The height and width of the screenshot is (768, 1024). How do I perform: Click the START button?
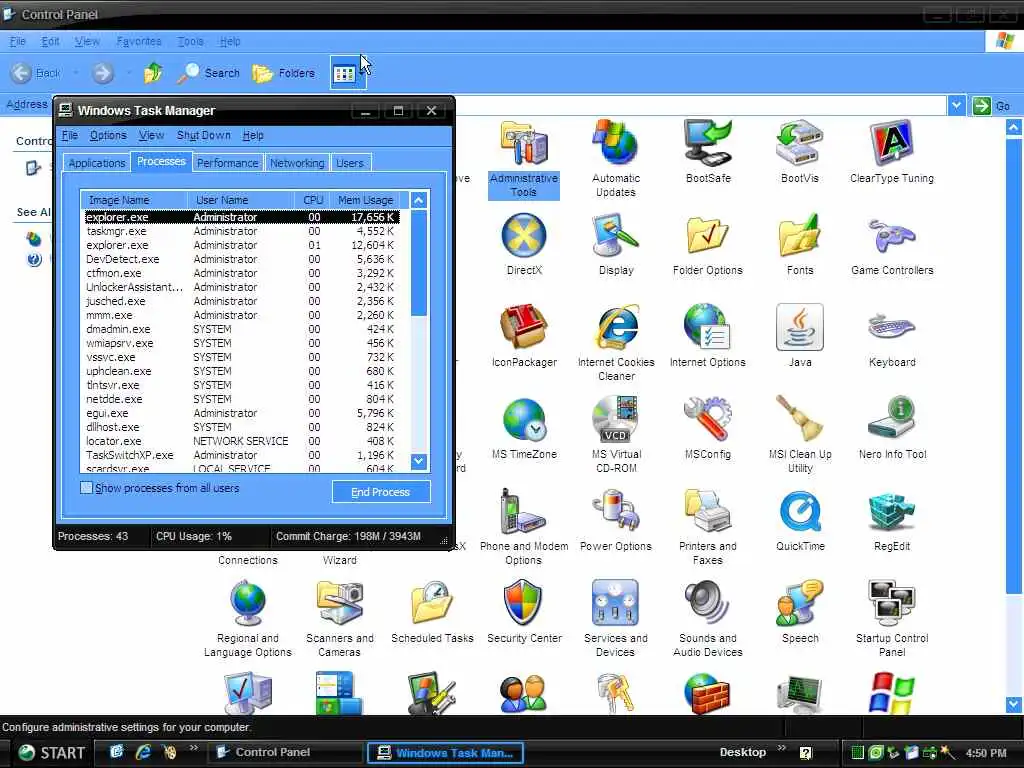[51, 752]
